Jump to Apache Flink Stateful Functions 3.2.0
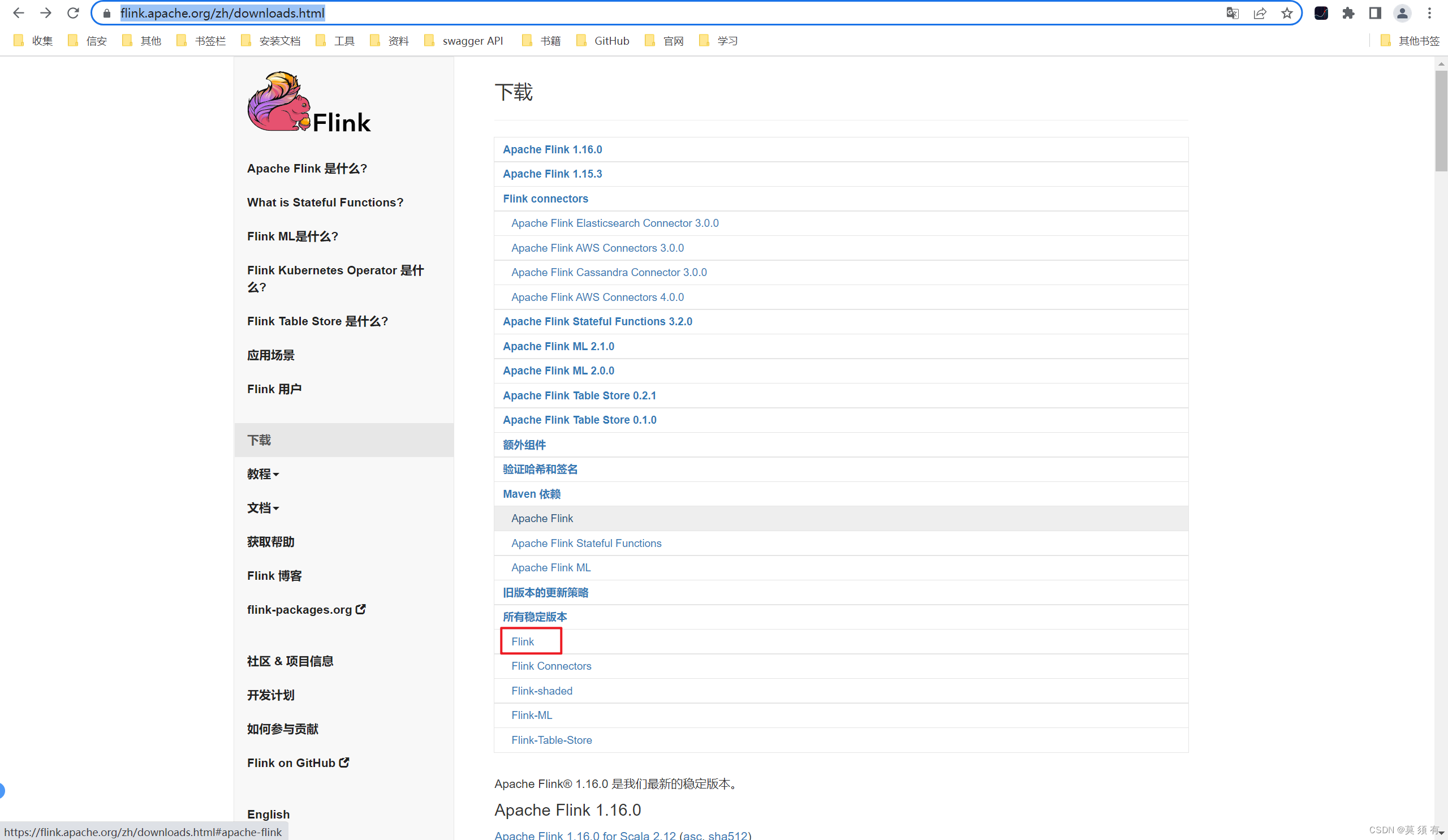The image size is (1448, 840). 598,321
